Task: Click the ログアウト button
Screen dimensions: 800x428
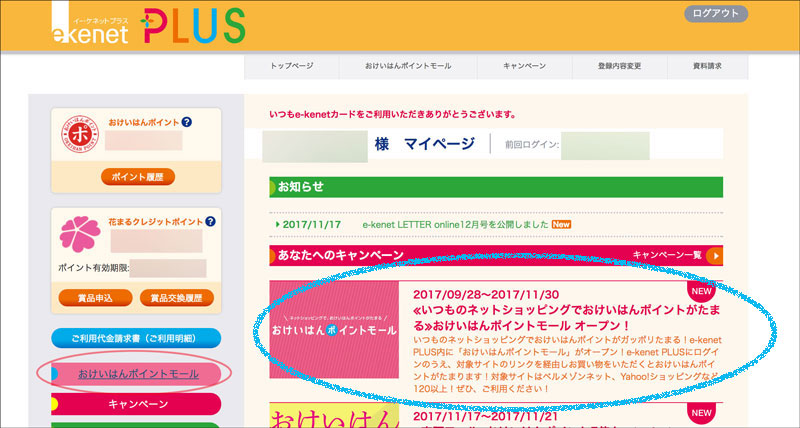Action: click(x=716, y=14)
